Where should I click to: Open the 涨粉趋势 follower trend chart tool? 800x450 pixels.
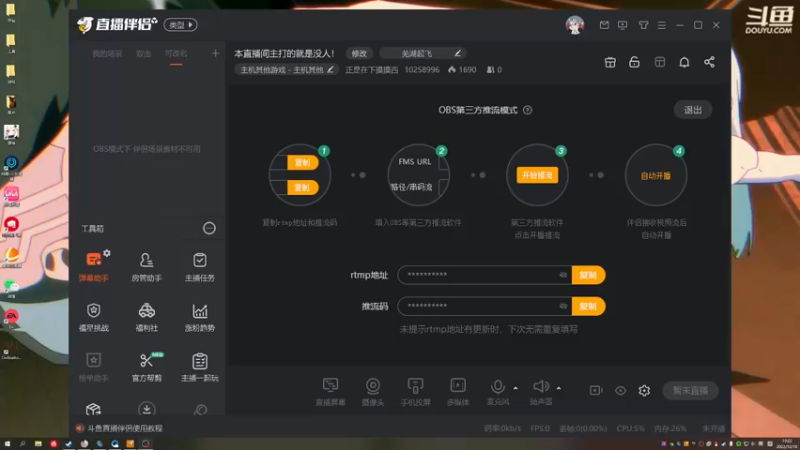click(x=199, y=317)
